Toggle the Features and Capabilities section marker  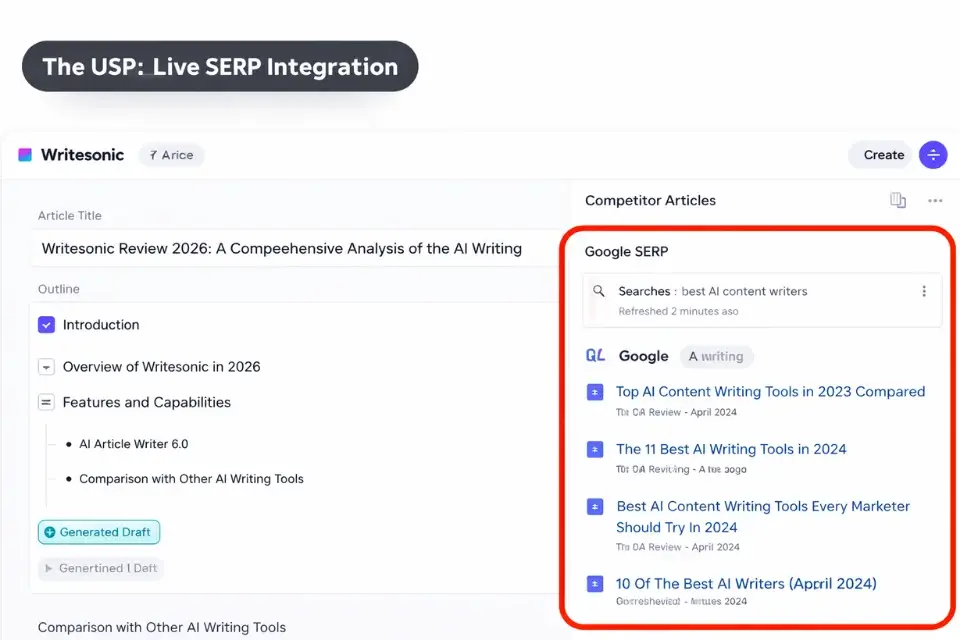tap(46, 402)
